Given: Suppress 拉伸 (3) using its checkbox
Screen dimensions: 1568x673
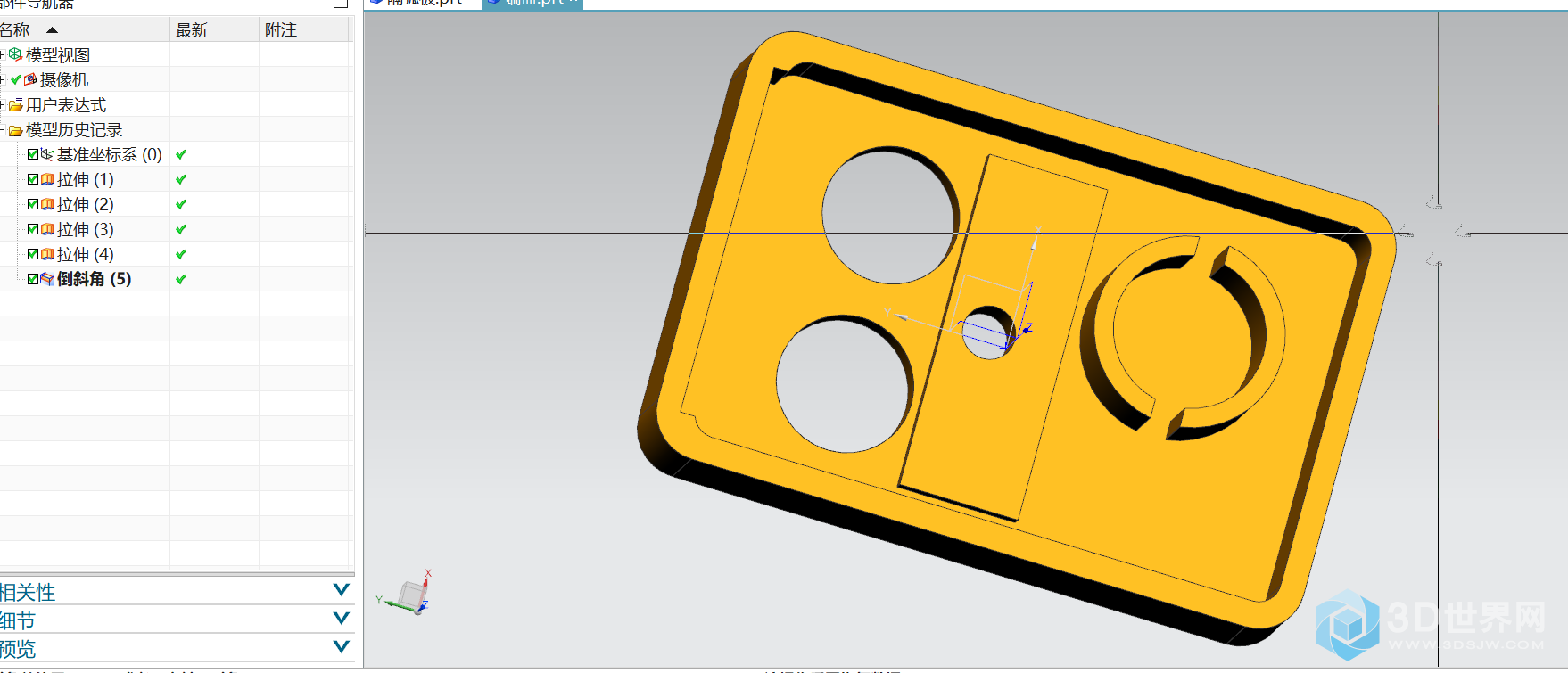Looking at the screenshot, I should click(x=33, y=229).
